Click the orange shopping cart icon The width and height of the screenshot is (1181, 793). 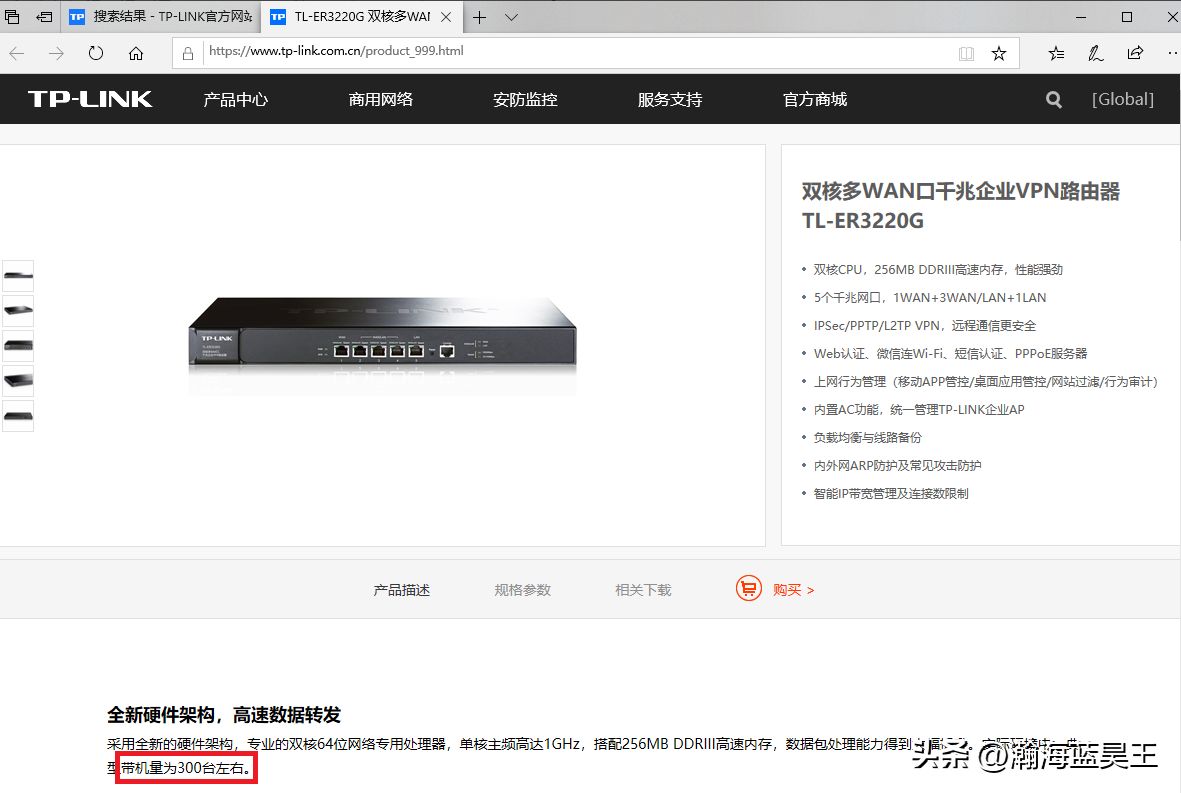(x=749, y=588)
